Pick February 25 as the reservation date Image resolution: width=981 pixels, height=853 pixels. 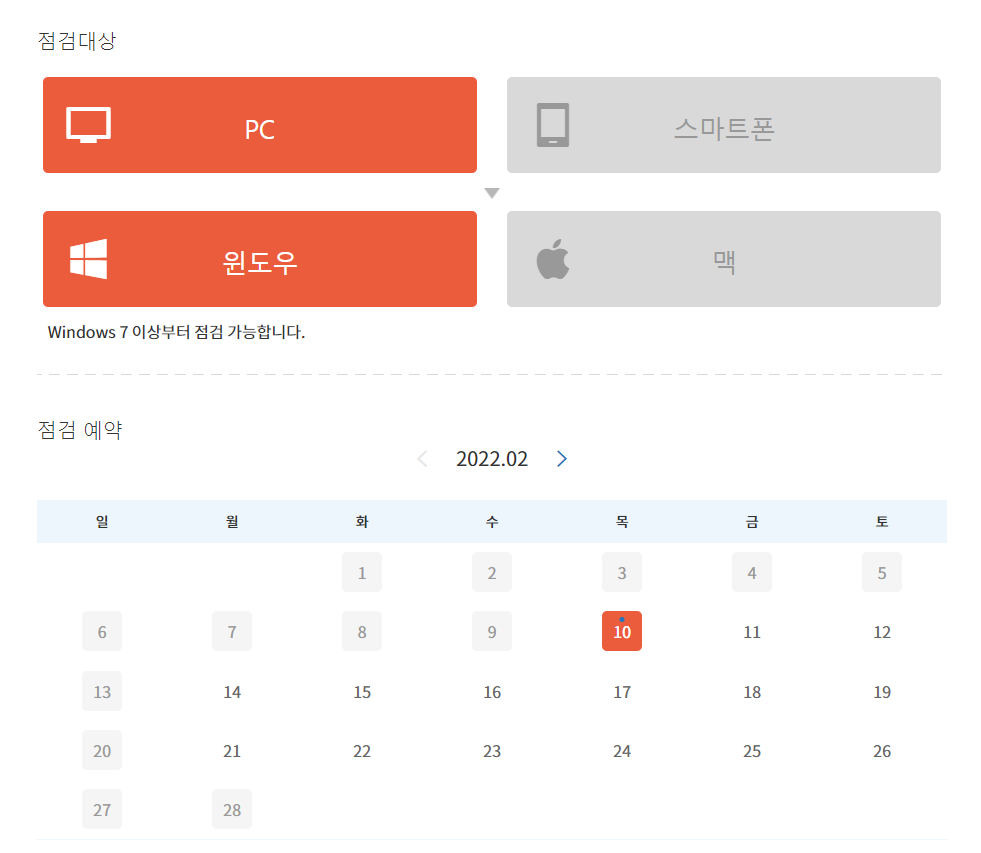(x=751, y=750)
